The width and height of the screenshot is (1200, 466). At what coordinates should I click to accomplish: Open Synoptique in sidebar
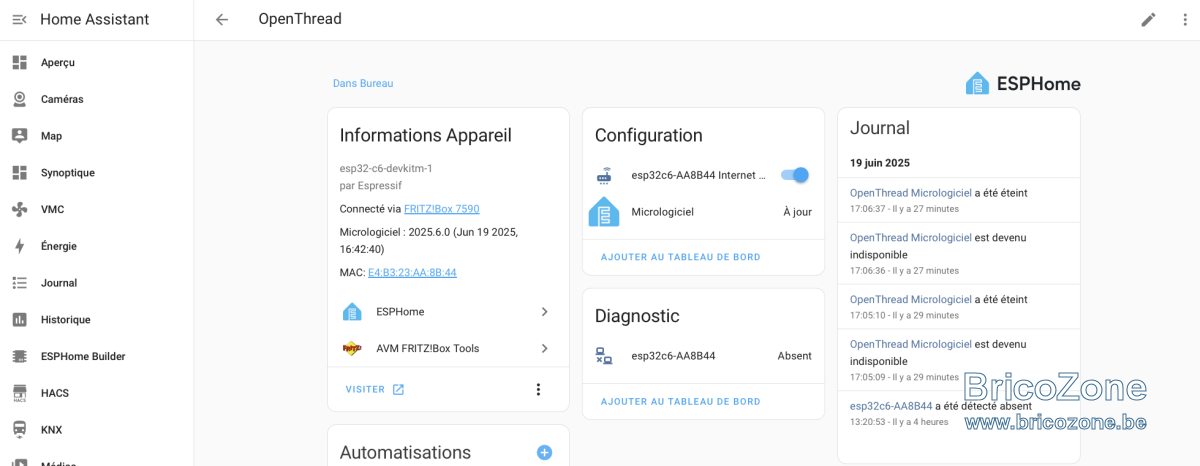point(97,172)
